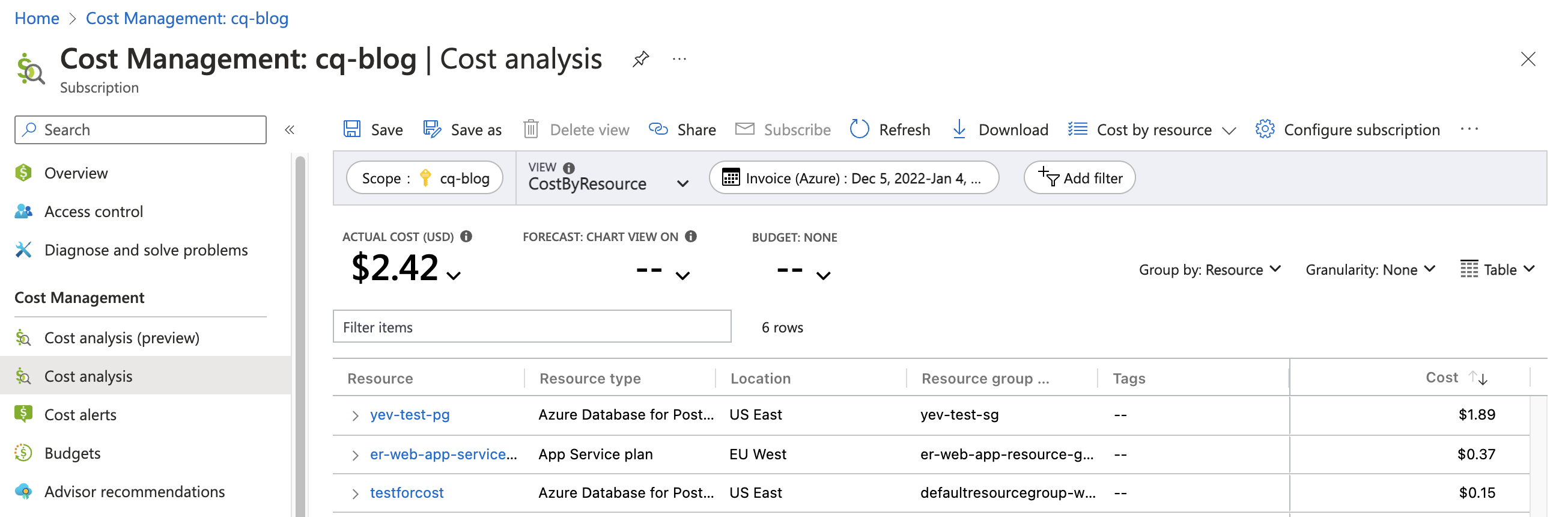Open Cost alerts in sidebar
The width and height of the screenshot is (1568, 517).
[81, 414]
